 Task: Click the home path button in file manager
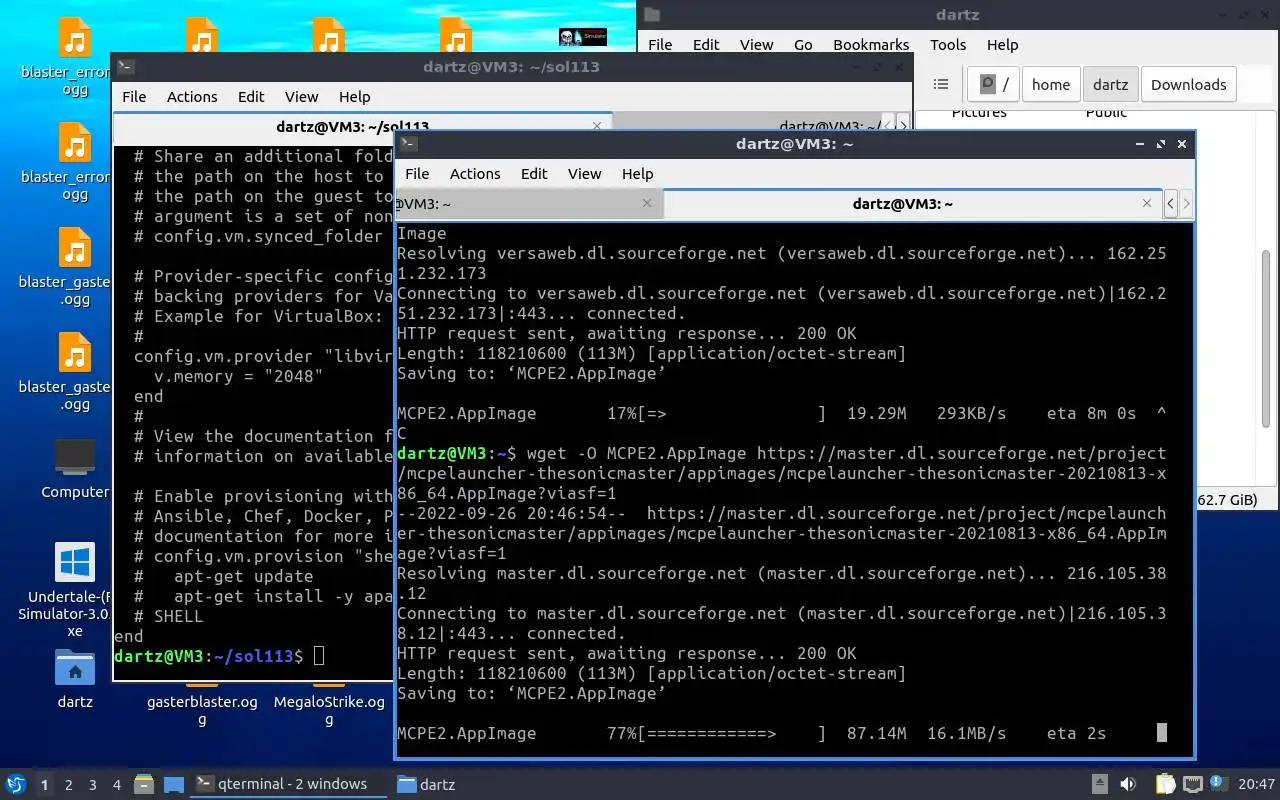(1051, 84)
